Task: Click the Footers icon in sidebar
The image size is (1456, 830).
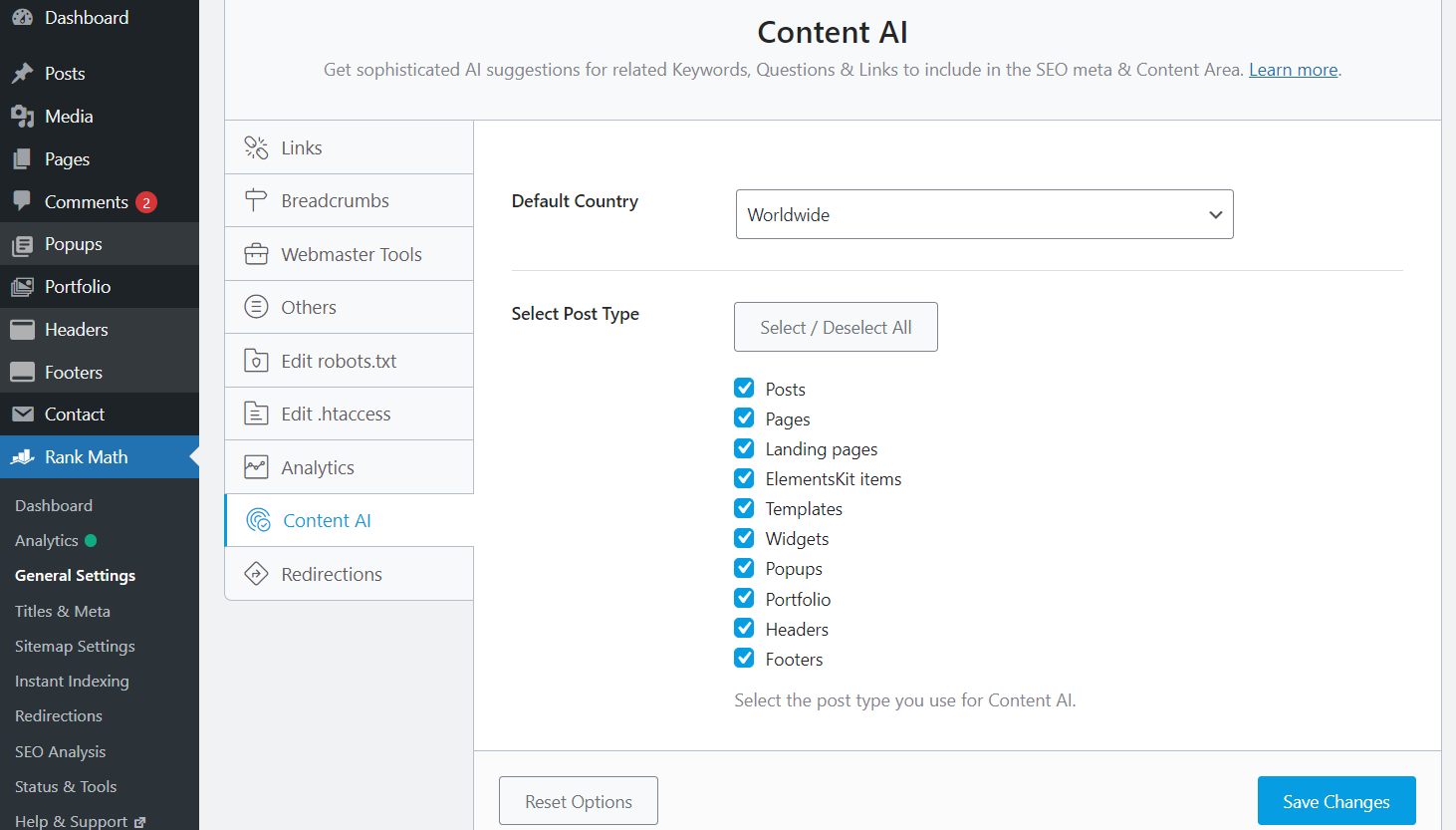Action: pos(22,373)
